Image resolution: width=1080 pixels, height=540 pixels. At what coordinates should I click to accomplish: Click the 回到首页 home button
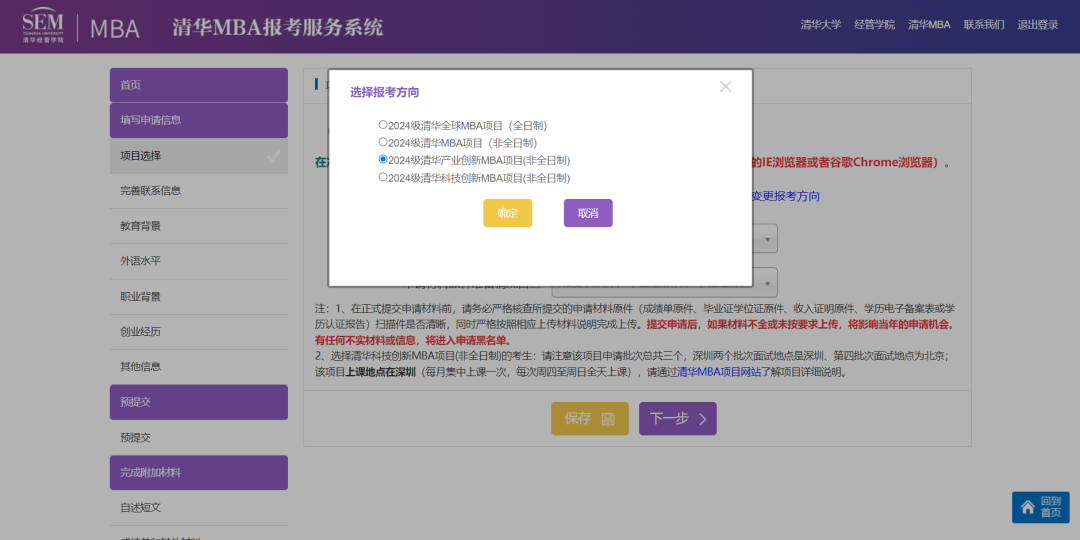pyautogui.click(x=1041, y=507)
